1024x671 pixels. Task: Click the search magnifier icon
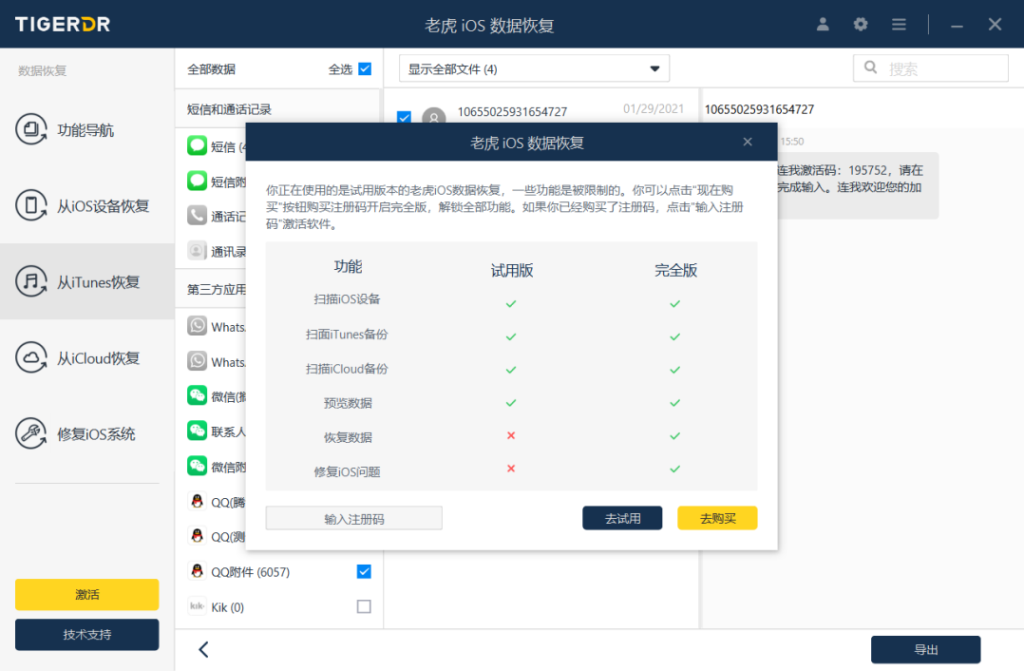[871, 68]
